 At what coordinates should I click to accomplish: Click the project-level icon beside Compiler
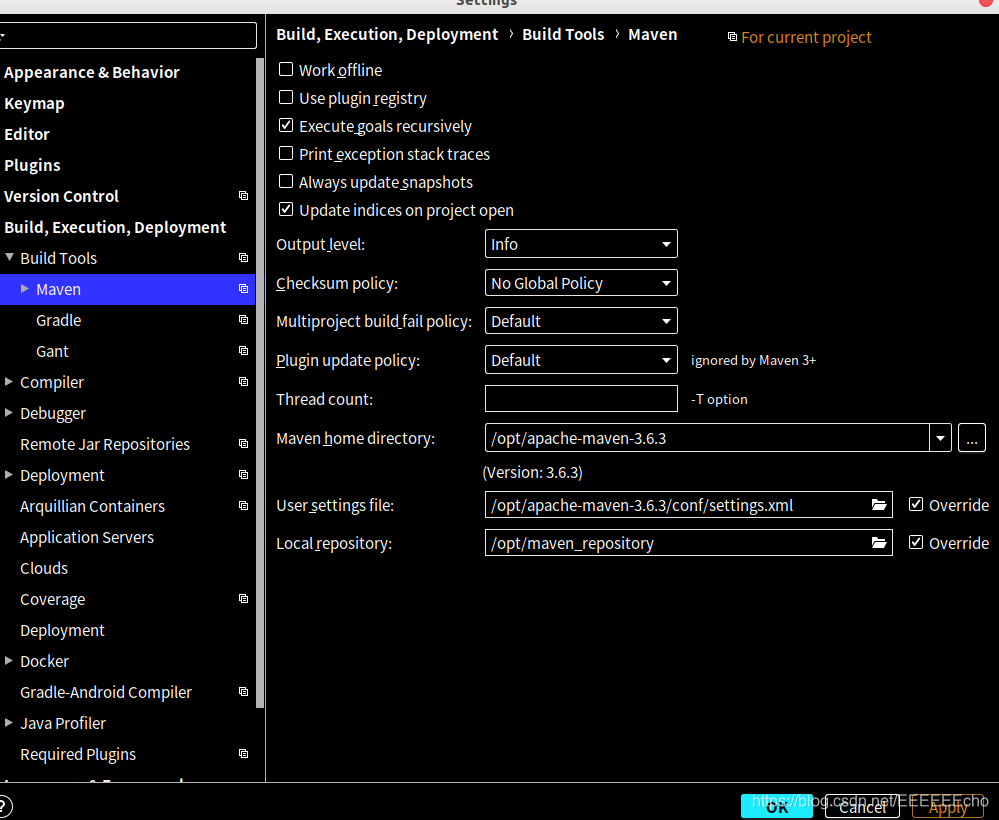pyautogui.click(x=243, y=381)
